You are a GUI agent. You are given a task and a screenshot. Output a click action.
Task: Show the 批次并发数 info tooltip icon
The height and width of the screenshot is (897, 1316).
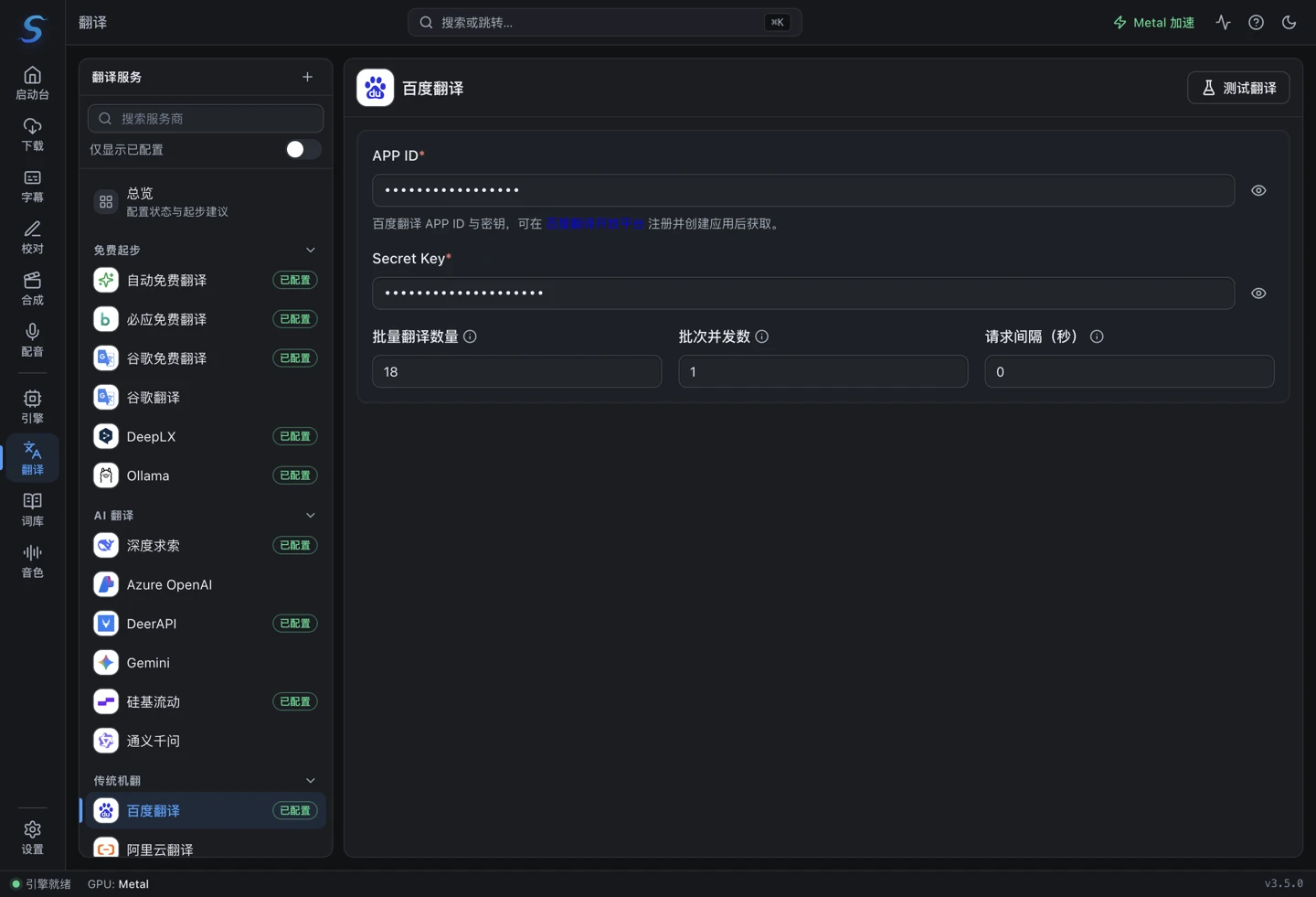coord(761,336)
